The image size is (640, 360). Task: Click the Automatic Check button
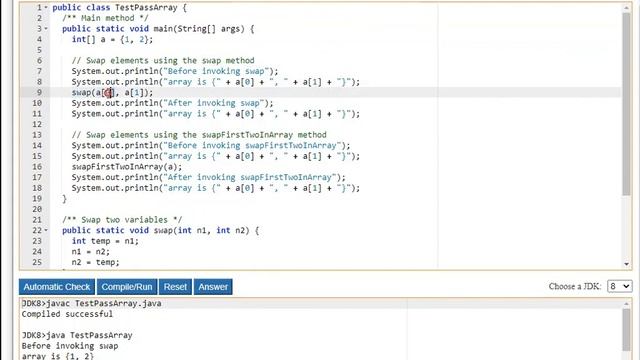coord(57,287)
